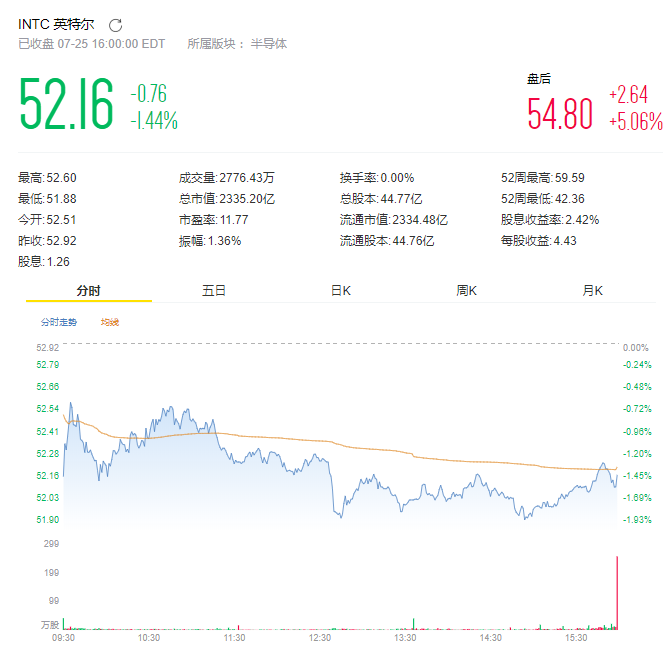Click the red after-hours price 54.80
The image size is (666, 647).
560,113
